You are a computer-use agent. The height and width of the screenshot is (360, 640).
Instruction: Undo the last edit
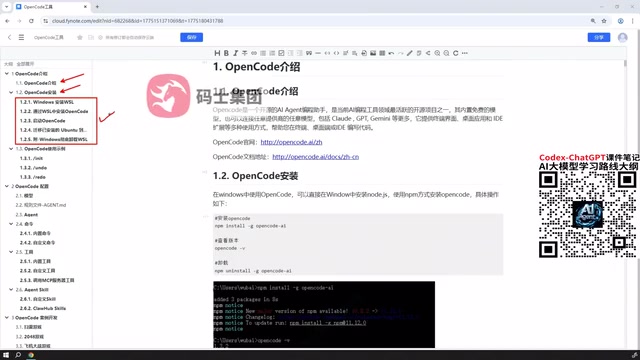click(x=391, y=53)
